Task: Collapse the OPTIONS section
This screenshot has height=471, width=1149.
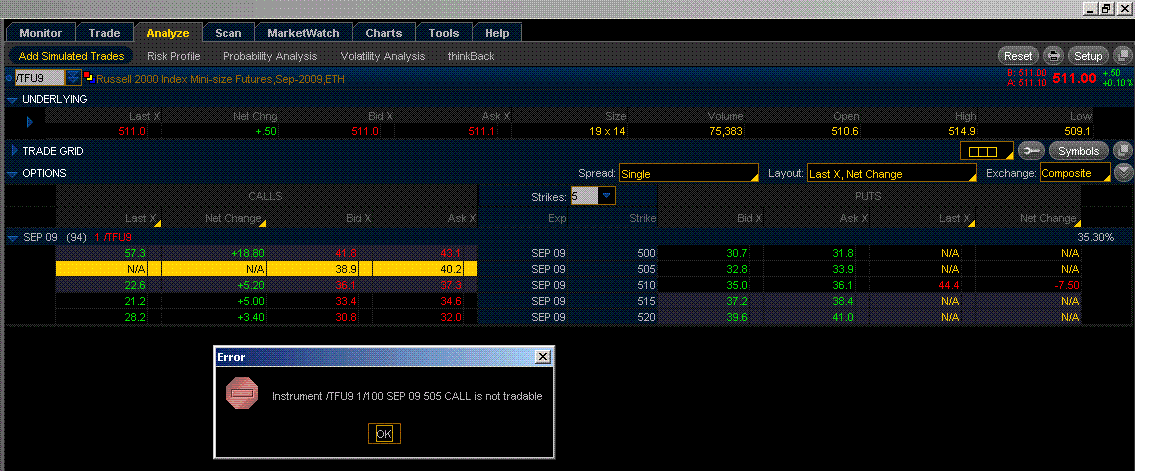Action: [12, 174]
